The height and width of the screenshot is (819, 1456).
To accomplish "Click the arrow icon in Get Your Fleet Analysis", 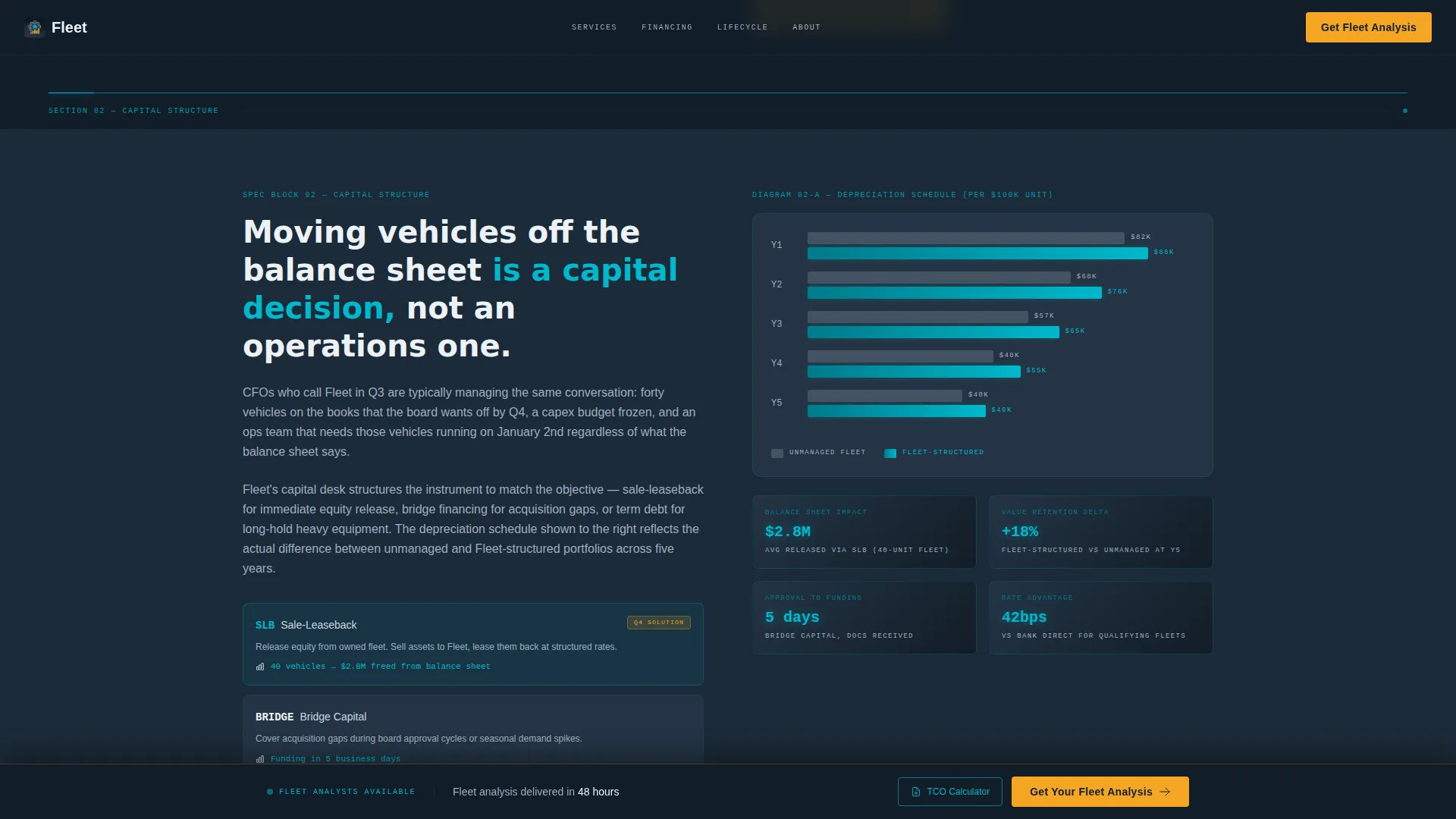I will [1165, 792].
